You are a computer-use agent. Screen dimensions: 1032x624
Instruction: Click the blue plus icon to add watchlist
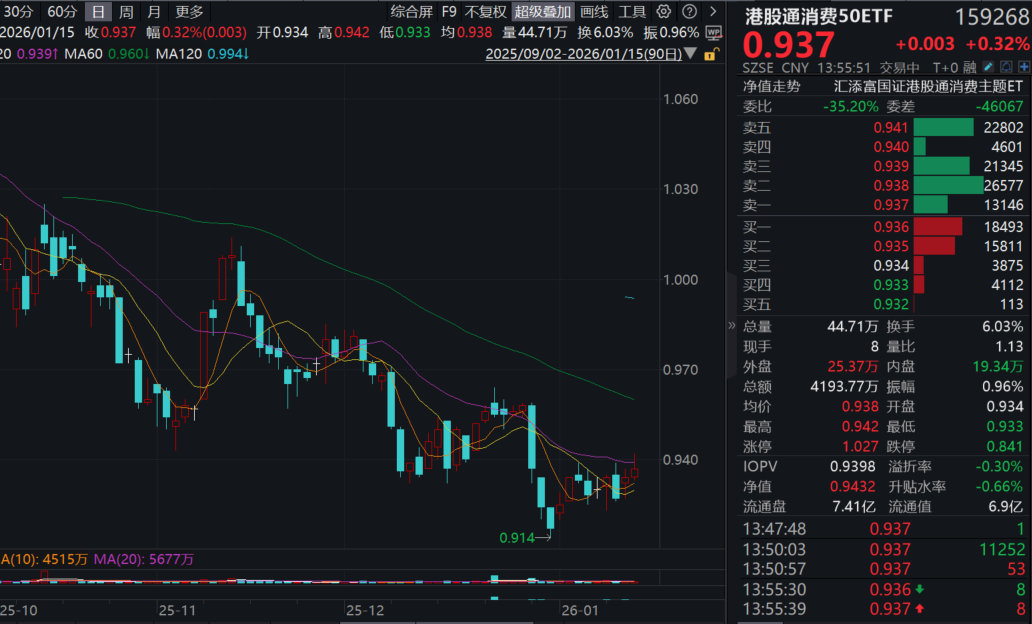coord(1024,65)
